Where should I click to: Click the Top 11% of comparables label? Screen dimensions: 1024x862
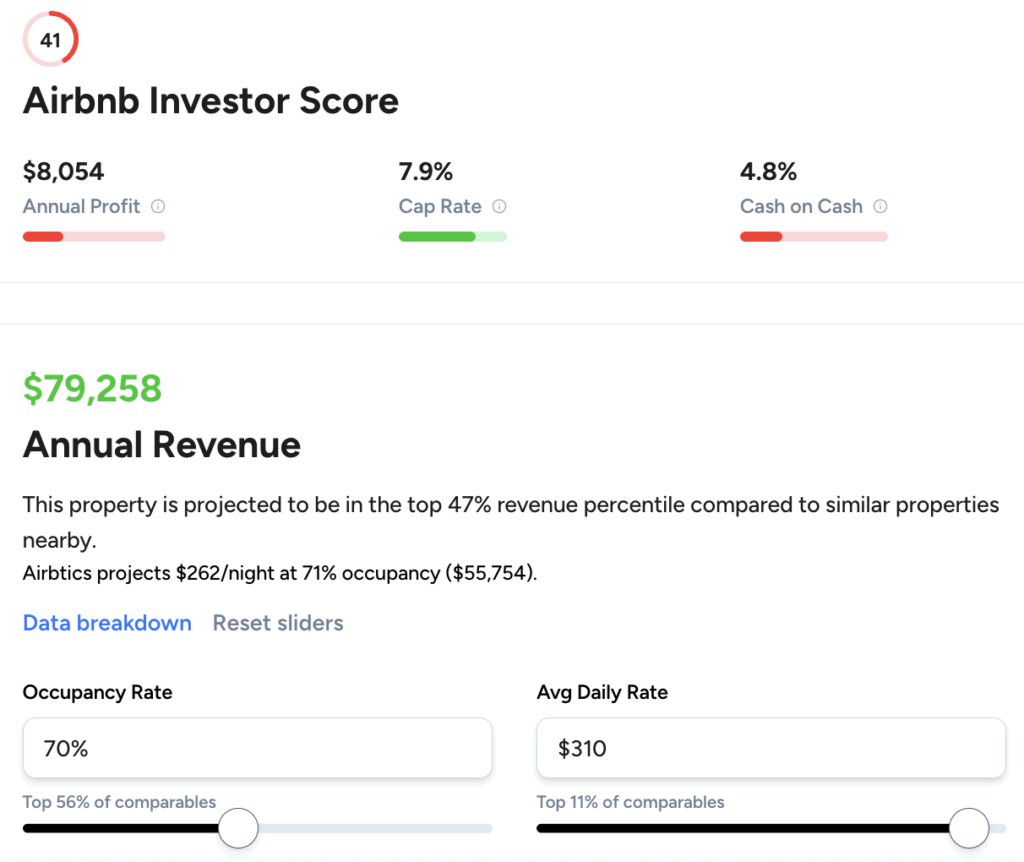(630, 802)
